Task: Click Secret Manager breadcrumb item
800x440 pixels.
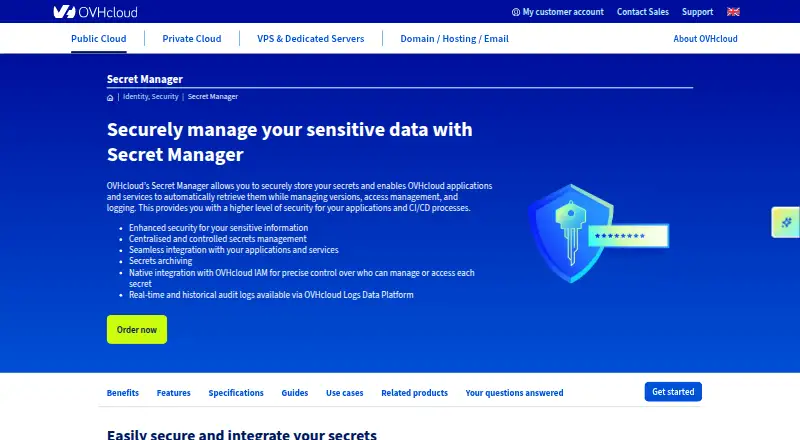Action: click(x=213, y=96)
